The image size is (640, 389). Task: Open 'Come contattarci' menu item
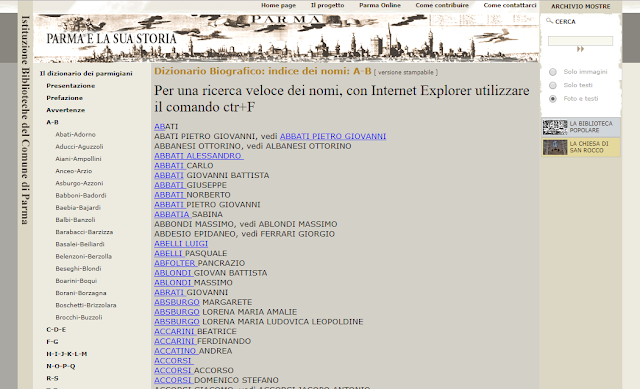[510, 5]
